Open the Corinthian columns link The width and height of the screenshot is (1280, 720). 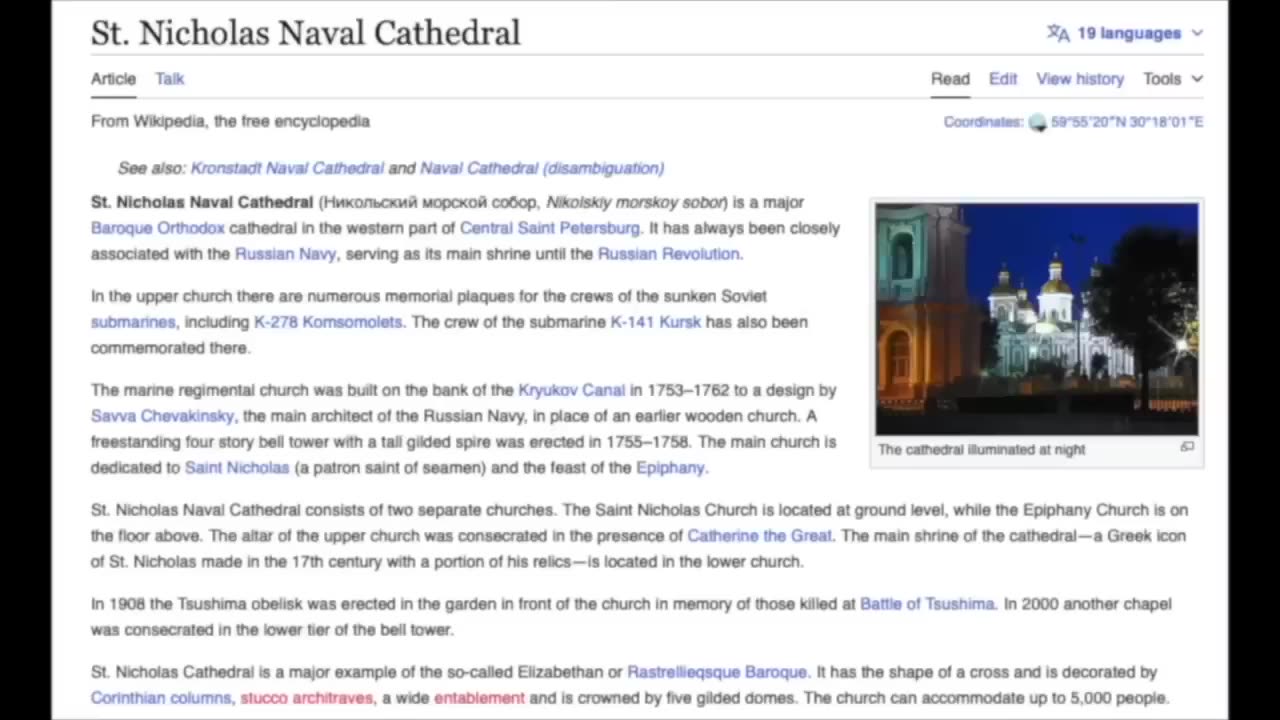point(161,698)
